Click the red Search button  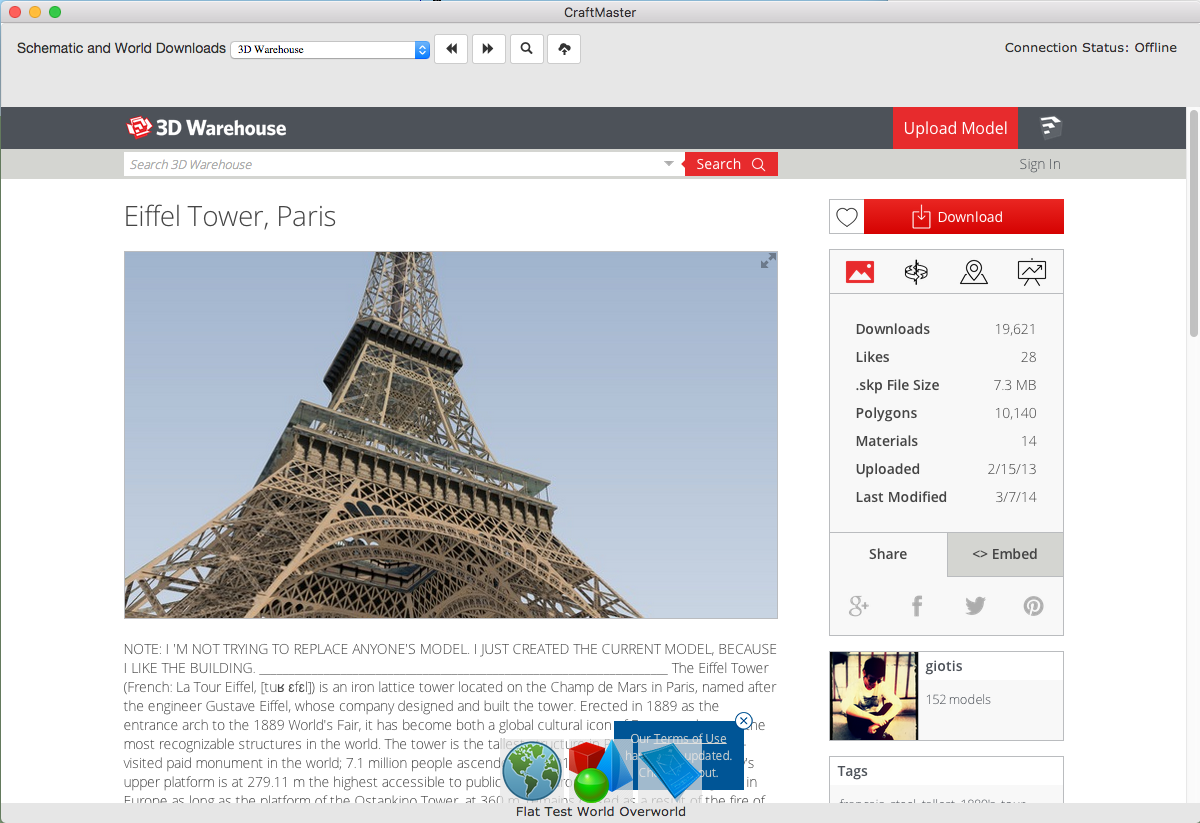tap(731, 164)
